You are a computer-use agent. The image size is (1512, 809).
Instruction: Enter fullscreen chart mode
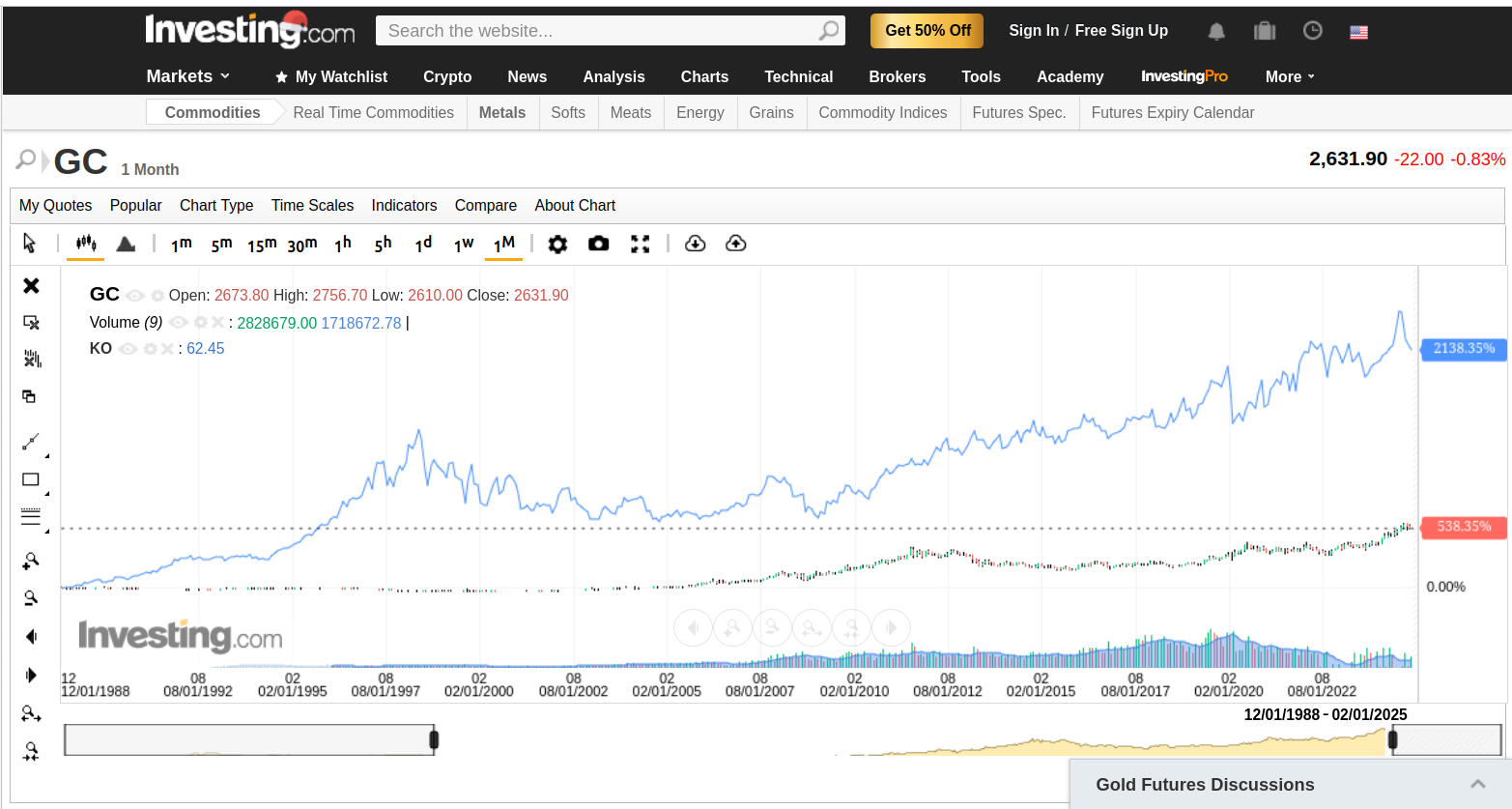tap(640, 244)
